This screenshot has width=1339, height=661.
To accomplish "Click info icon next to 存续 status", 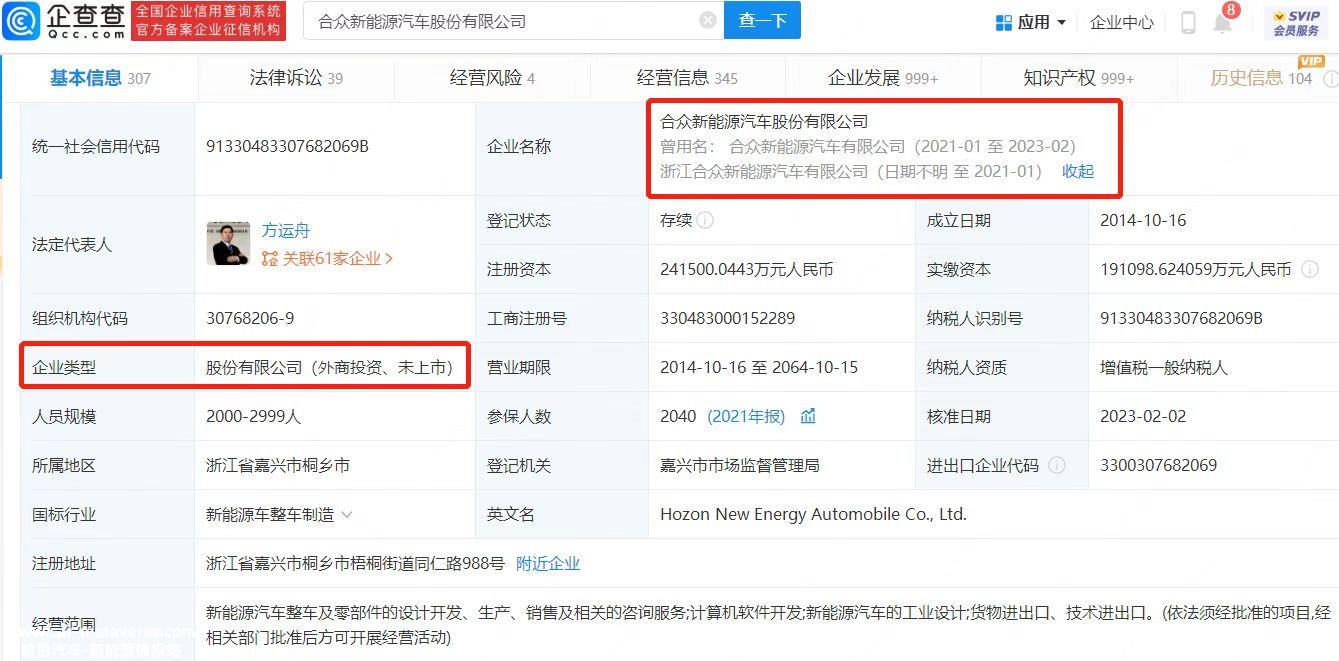I will tap(705, 220).
